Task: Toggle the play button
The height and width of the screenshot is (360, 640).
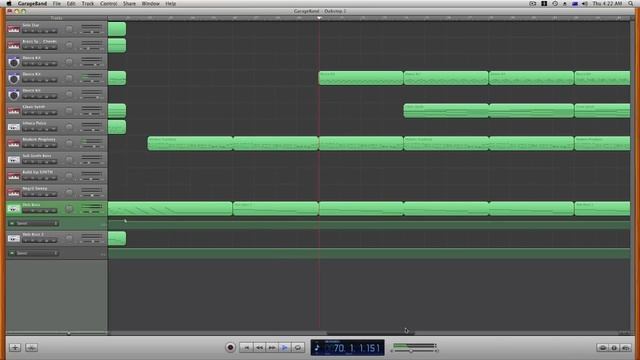Action: [x=284, y=347]
